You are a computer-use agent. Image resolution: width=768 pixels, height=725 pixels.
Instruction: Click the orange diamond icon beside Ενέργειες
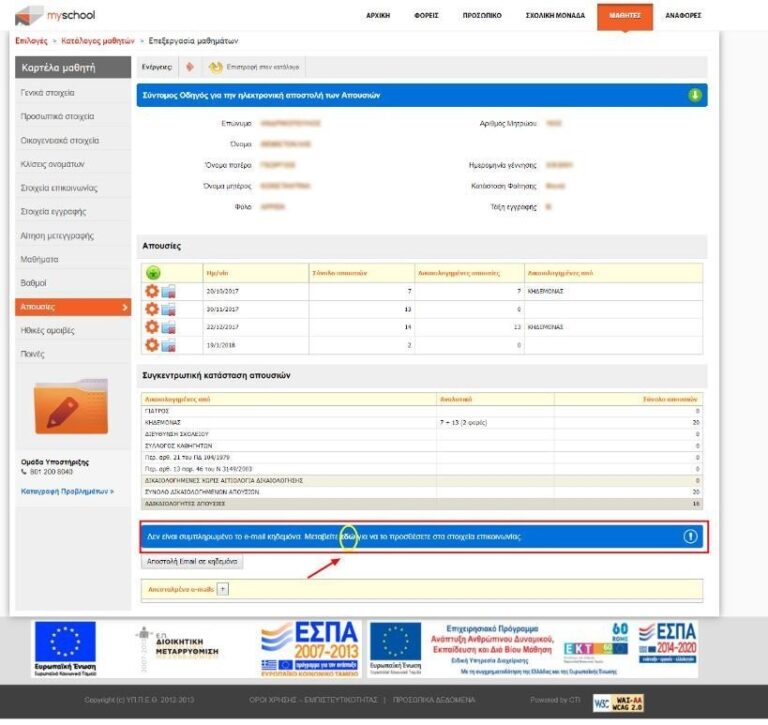click(x=190, y=67)
